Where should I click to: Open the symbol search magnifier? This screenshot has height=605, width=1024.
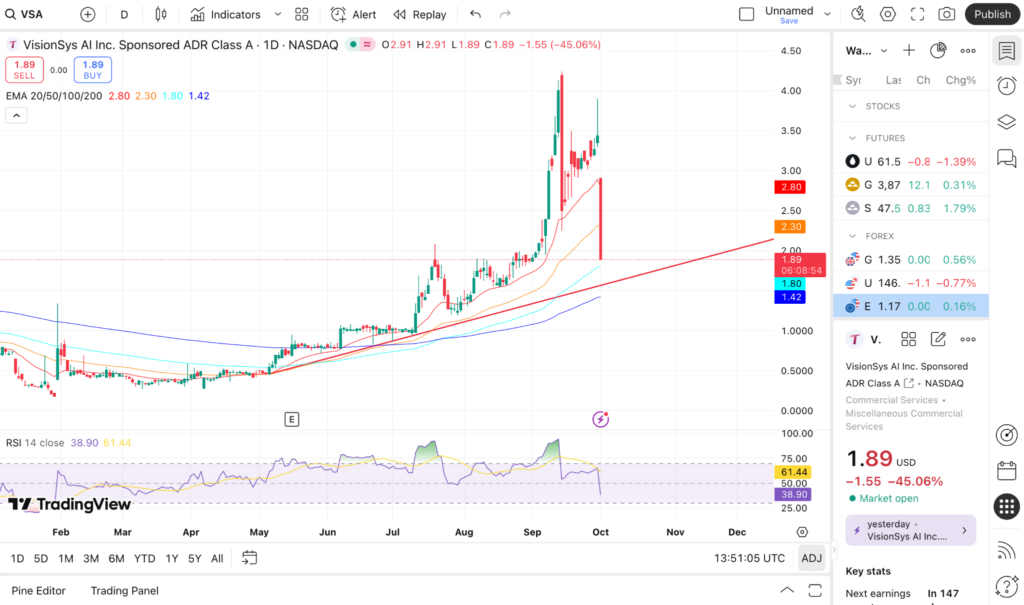[x=14, y=14]
